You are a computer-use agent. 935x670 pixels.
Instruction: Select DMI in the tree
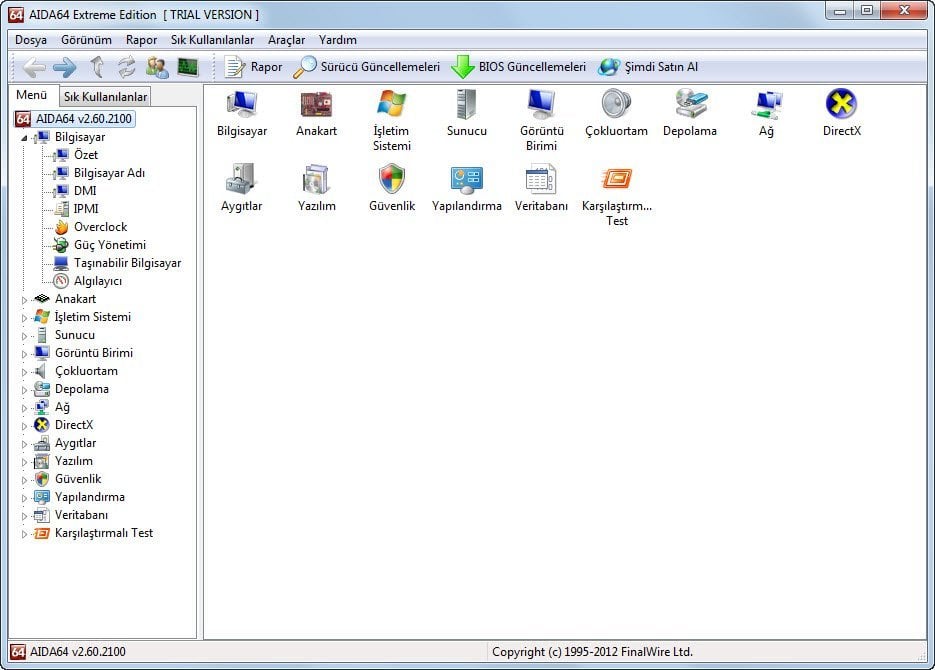coord(85,191)
